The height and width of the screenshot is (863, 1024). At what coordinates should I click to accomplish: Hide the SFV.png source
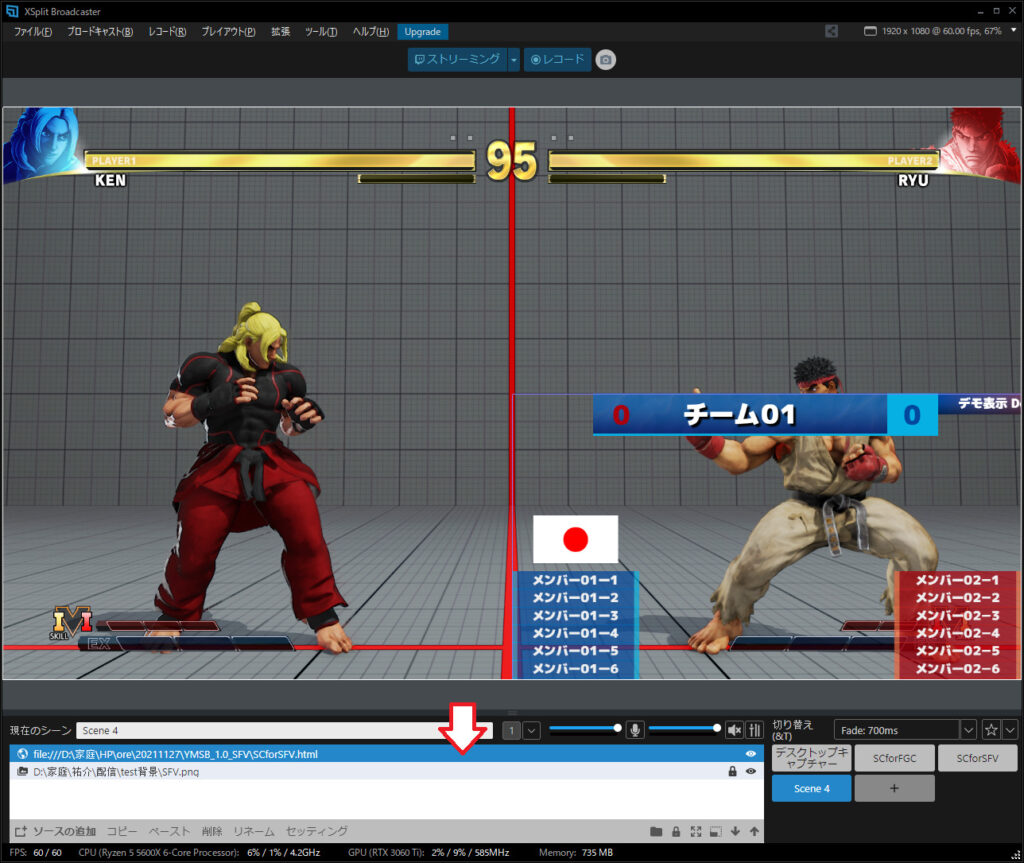point(750,772)
